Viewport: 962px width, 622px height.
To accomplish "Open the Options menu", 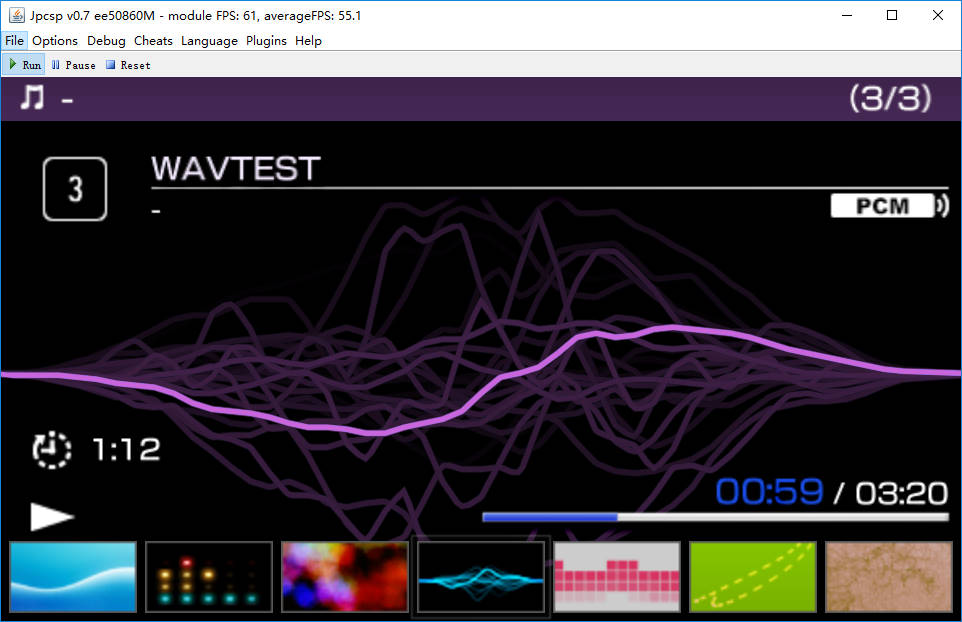I will (54, 41).
